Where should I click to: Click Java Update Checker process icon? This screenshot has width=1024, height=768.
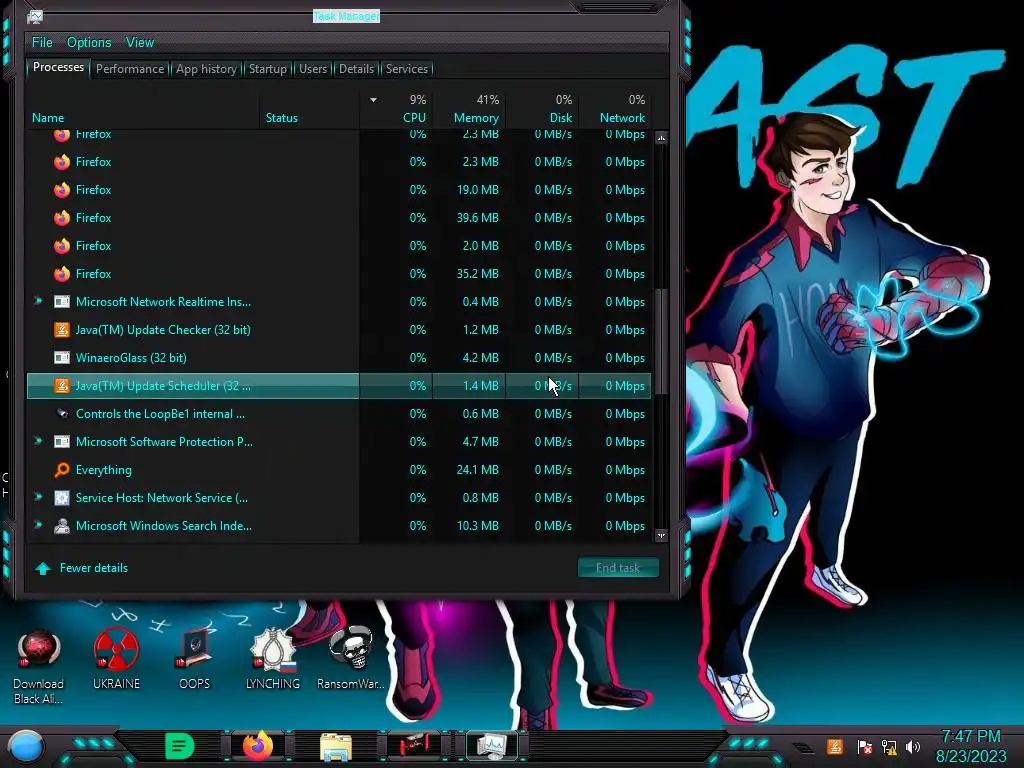[x=61, y=330]
